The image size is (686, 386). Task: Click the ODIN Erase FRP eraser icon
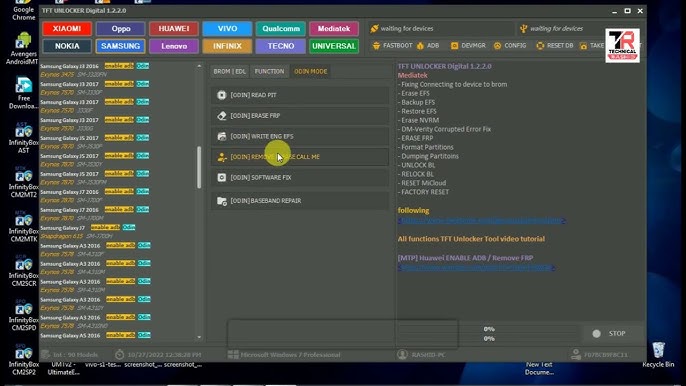[x=221, y=116]
